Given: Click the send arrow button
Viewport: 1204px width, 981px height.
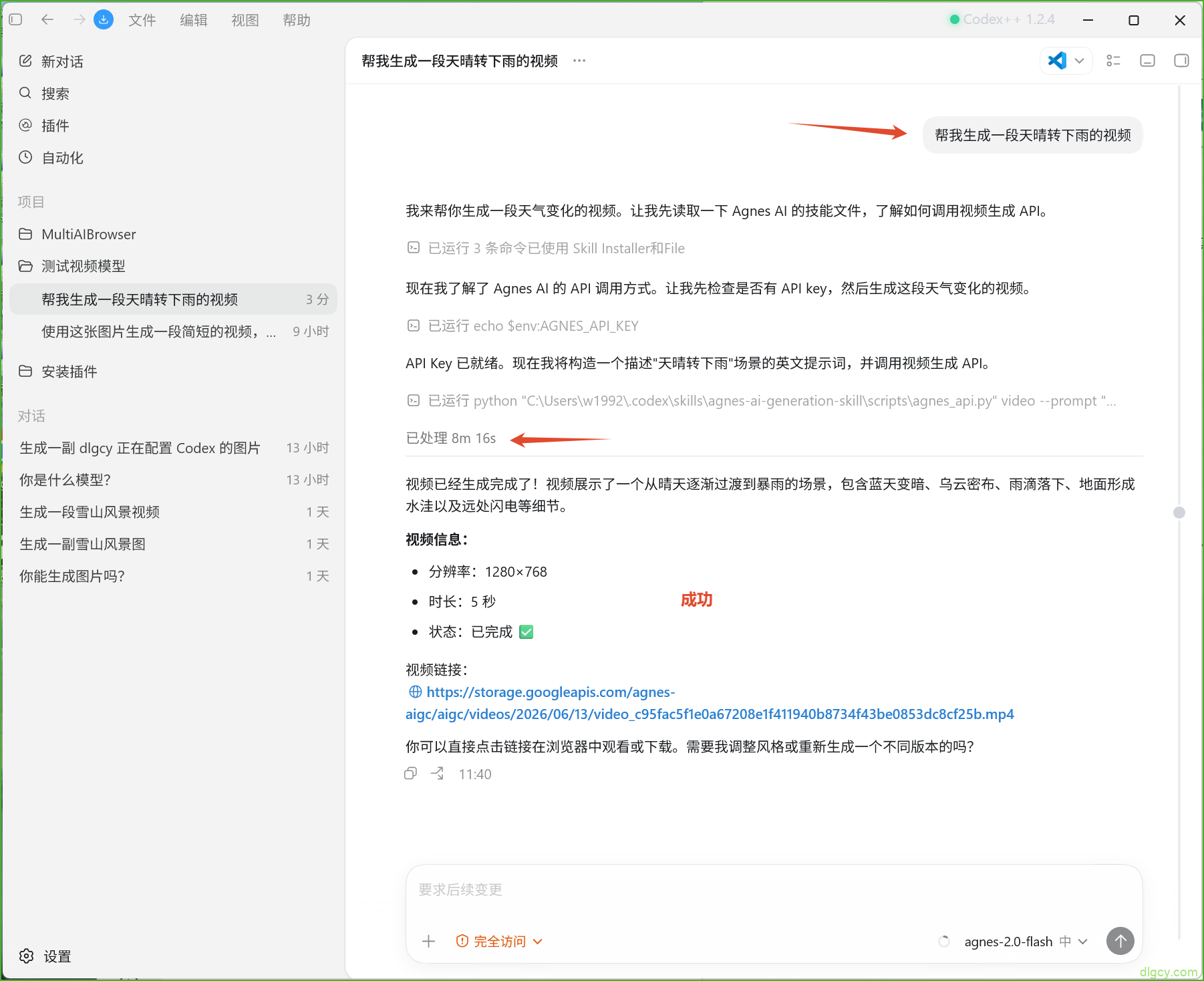Looking at the screenshot, I should (x=1120, y=941).
